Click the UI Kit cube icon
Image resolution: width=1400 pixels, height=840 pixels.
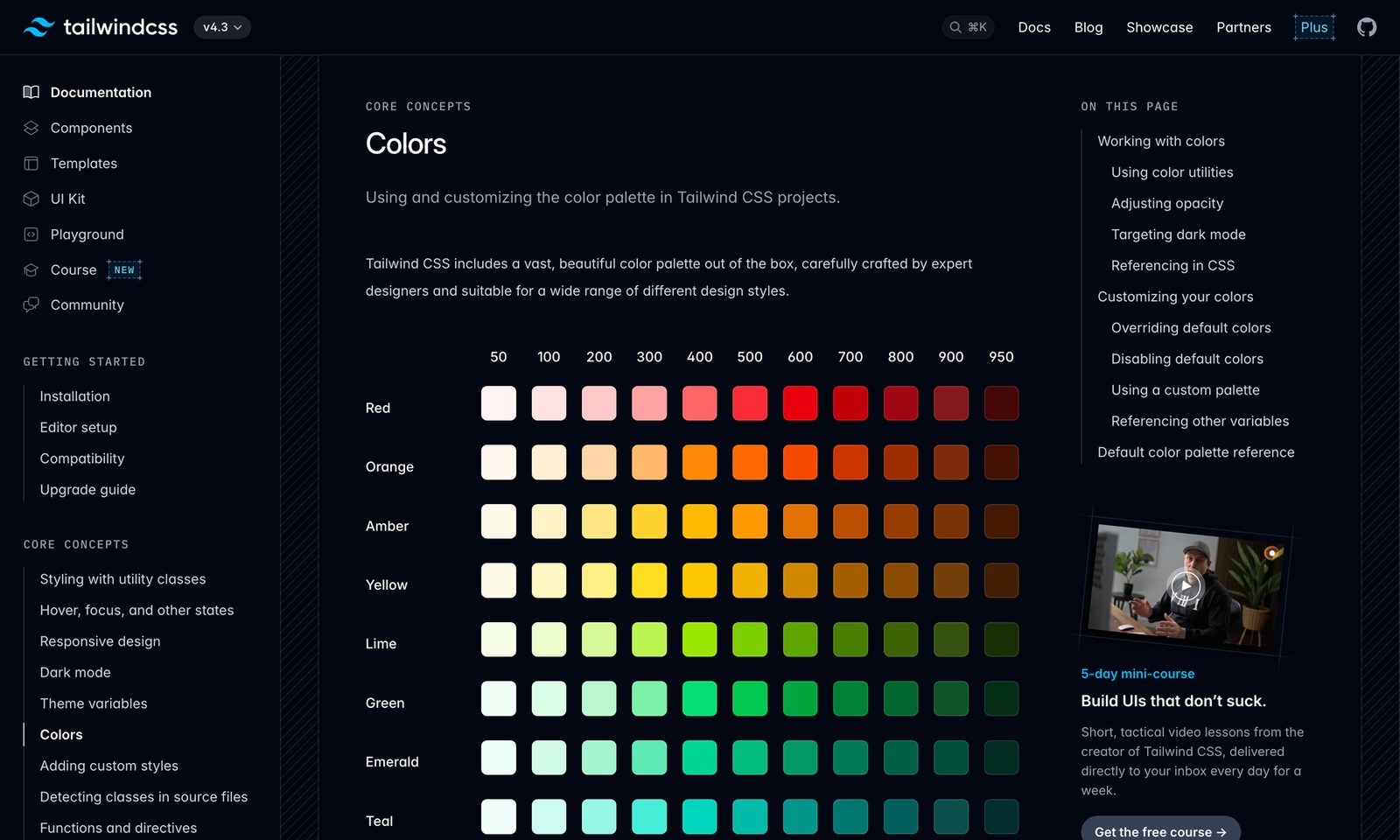[x=31, y=199]
